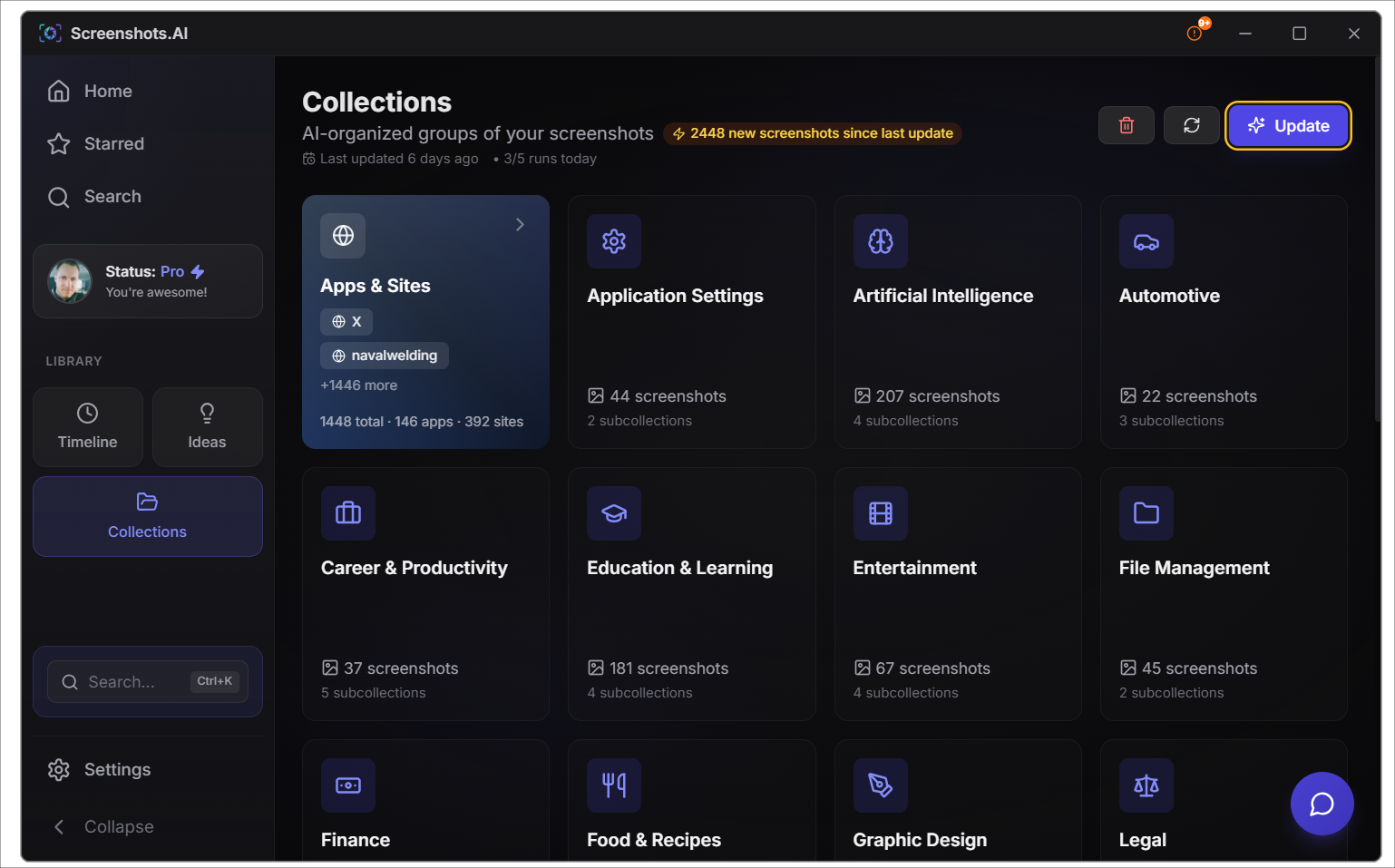Select the Food & Recipes utensils icon
This screenshot has width=1395, height=868.
(x=614, y=785)
